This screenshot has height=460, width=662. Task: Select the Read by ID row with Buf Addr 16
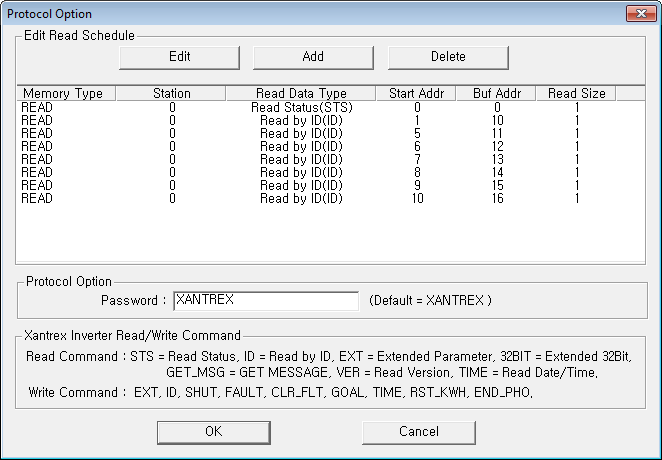coord(331,199)
